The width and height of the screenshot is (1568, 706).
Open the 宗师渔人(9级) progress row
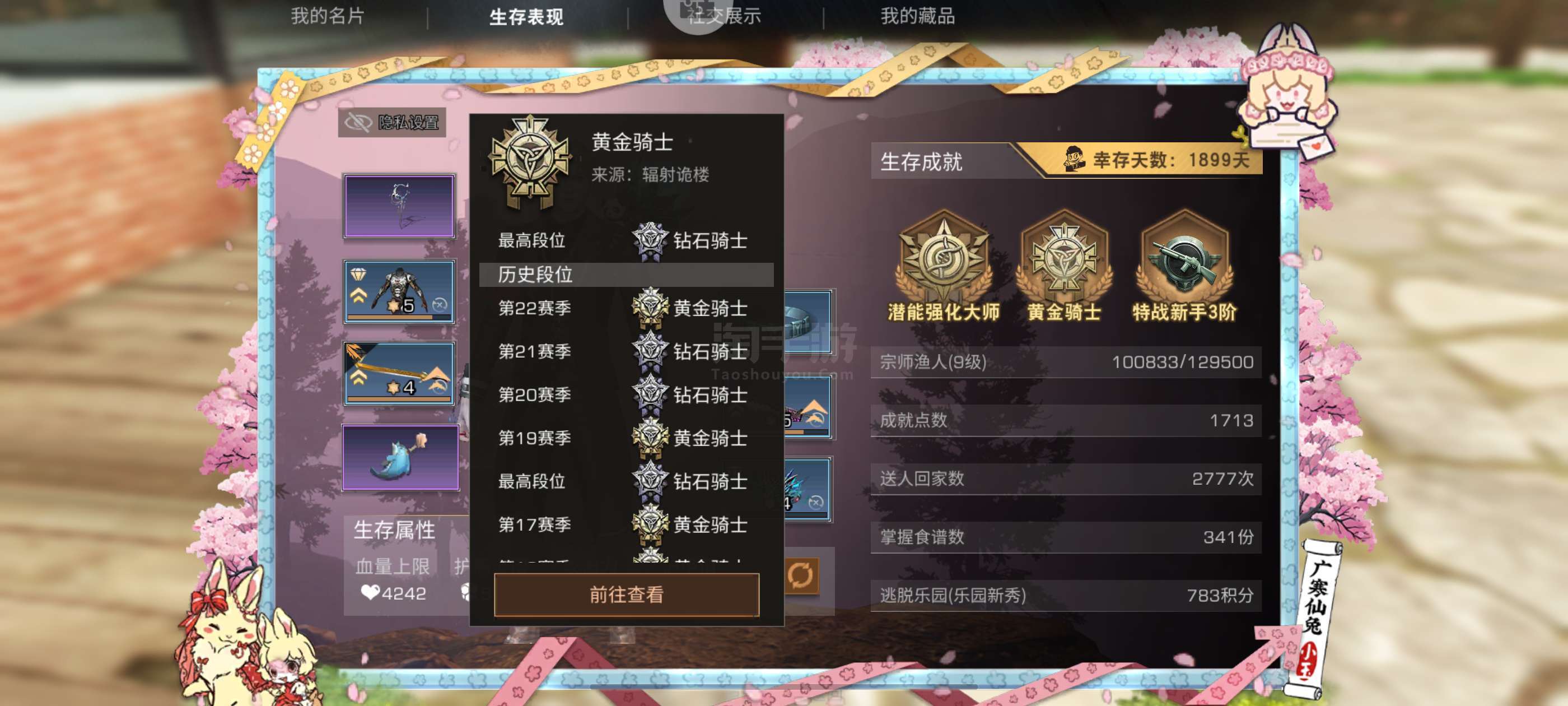(1066, 363)
